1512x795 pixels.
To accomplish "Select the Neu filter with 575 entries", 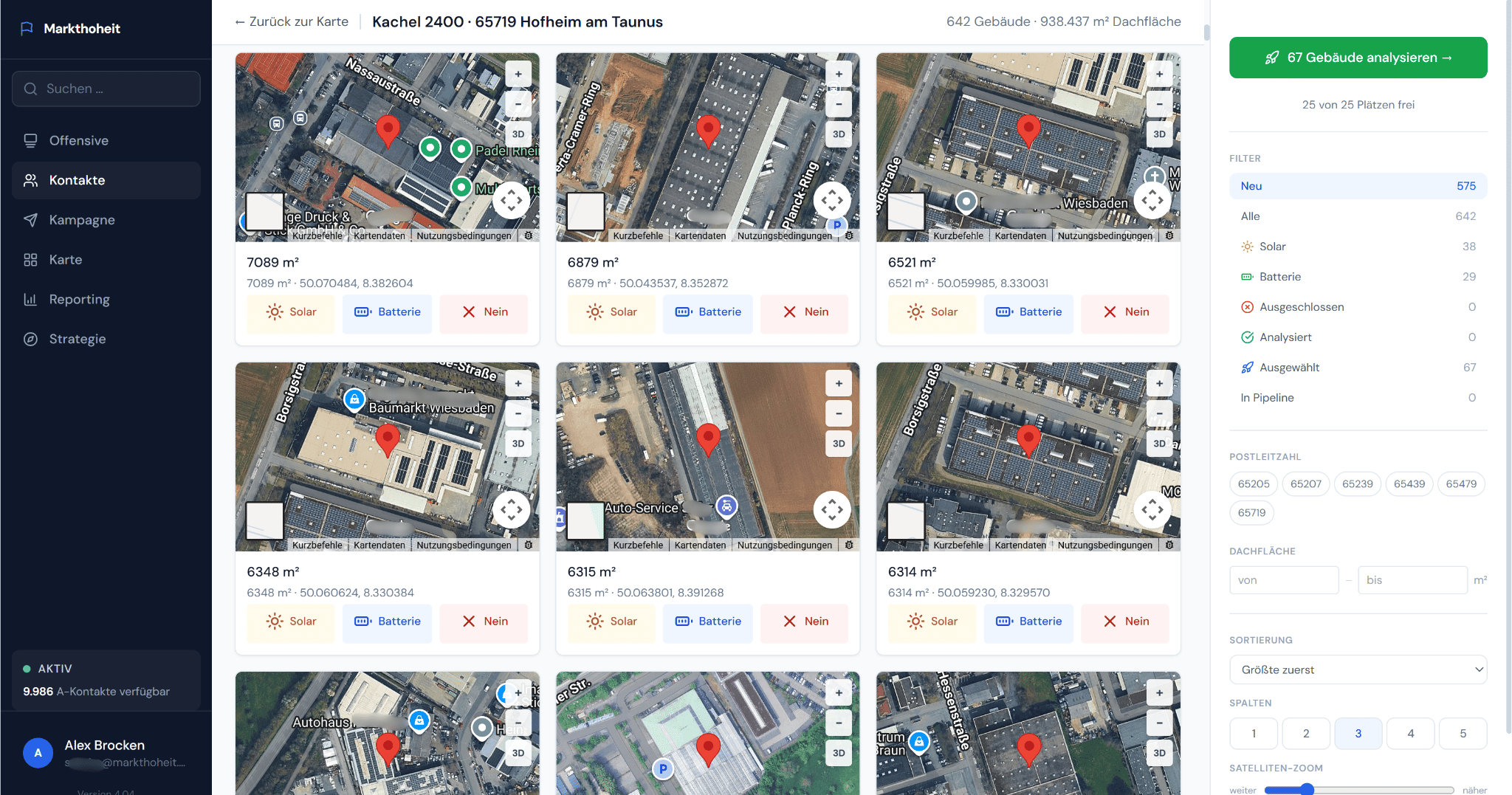I will coord(1358,186).
